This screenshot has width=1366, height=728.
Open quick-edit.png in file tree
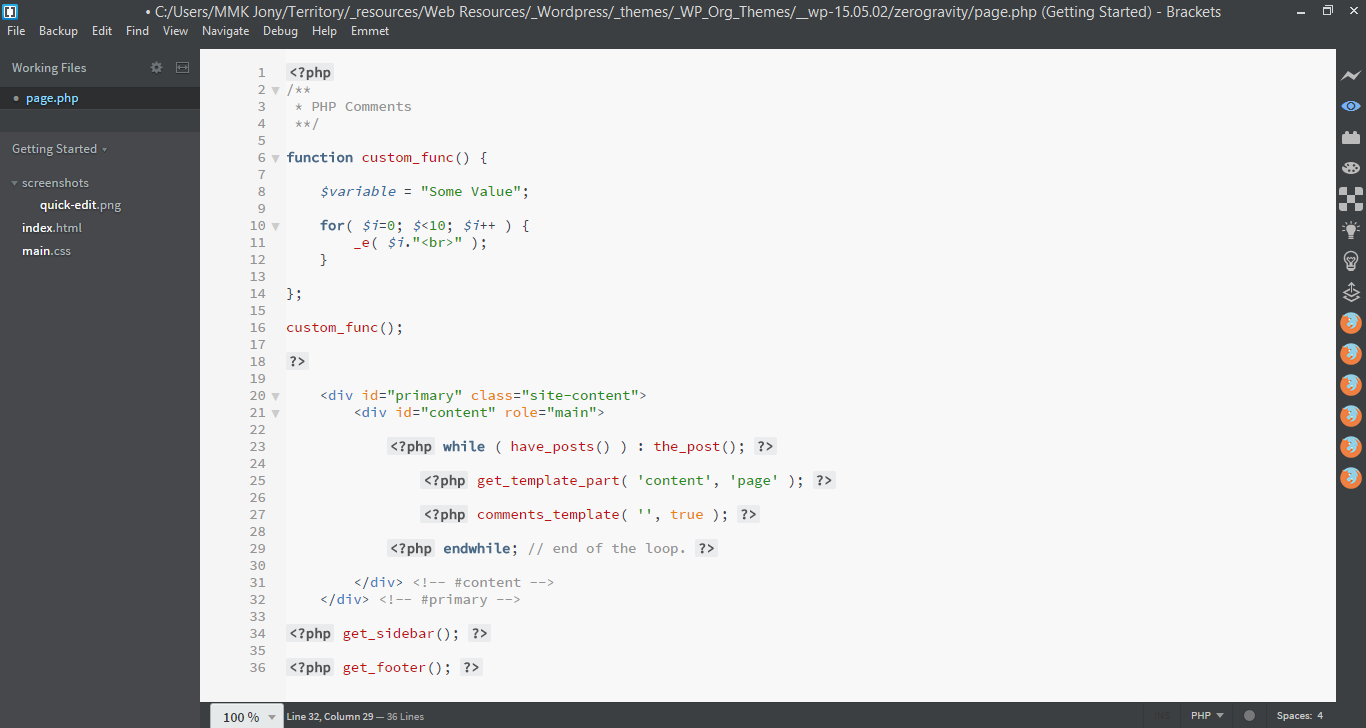(x=80, y=205)
